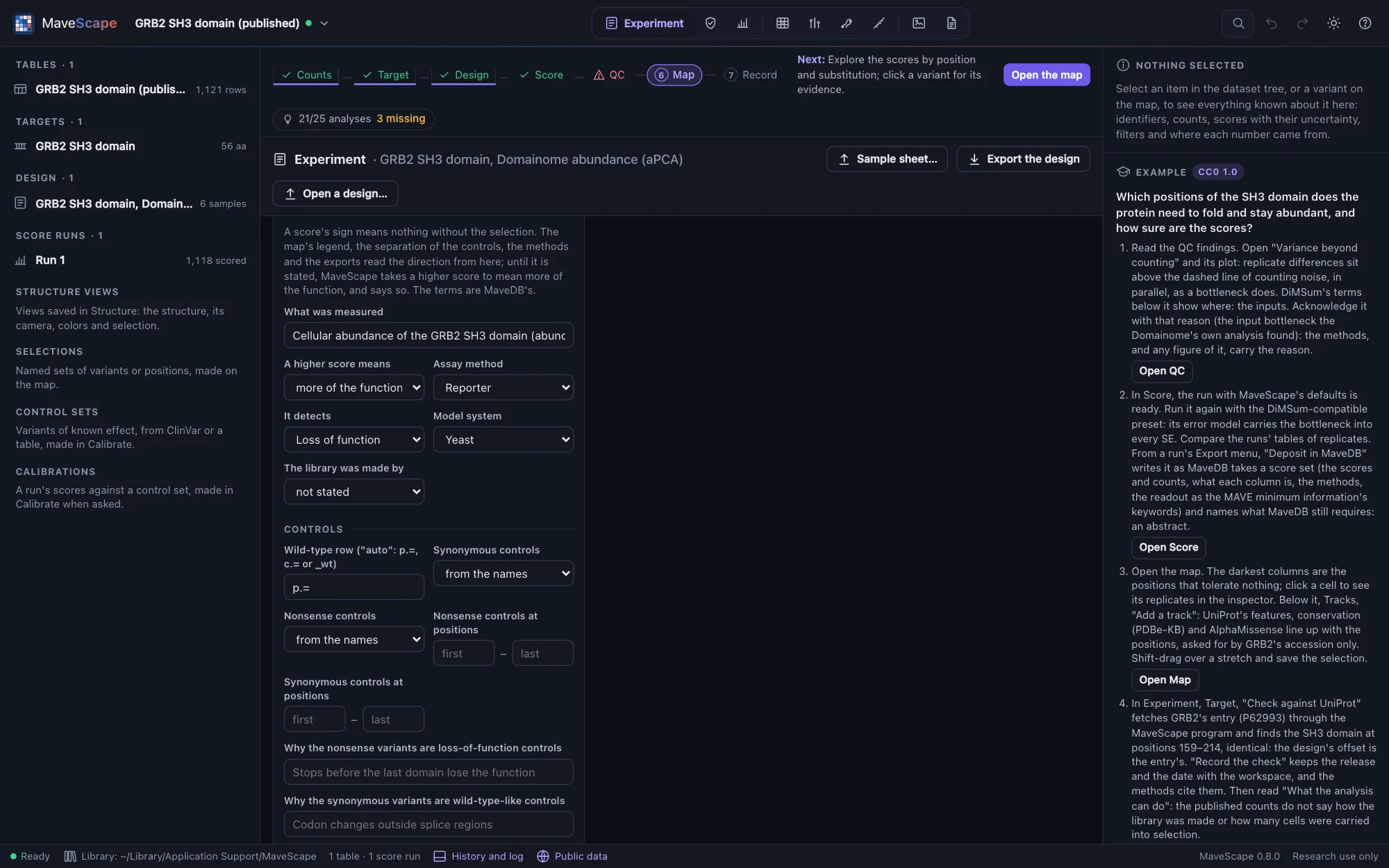Open the Assay method Reporter dropdown
This screenshot has height=868, width=1389.
click(x=504, y=387)
